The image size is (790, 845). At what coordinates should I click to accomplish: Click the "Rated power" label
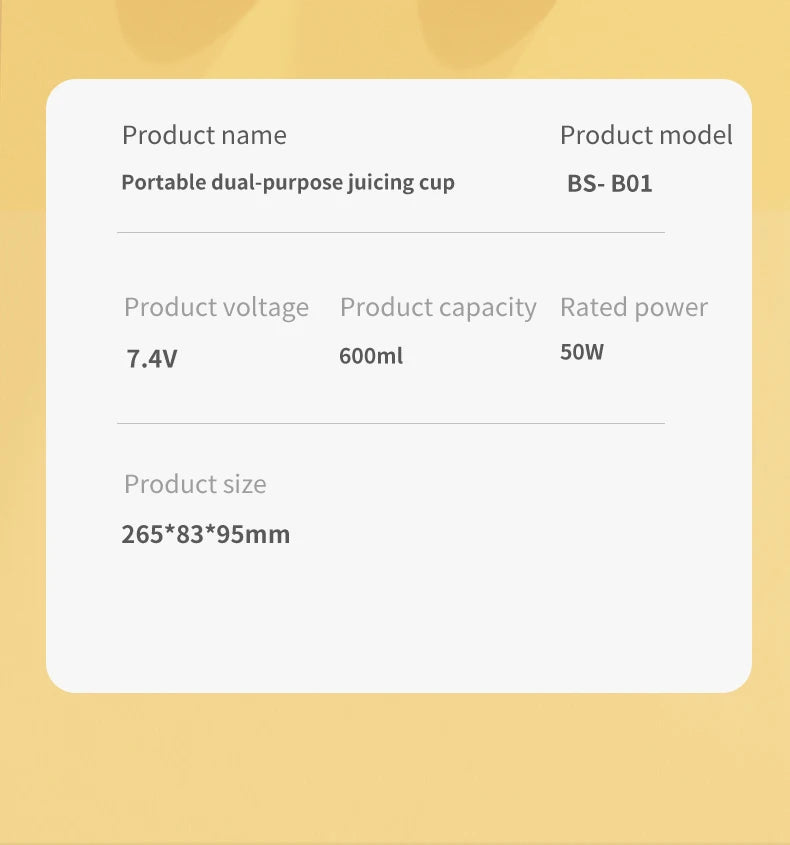point(634,307)
